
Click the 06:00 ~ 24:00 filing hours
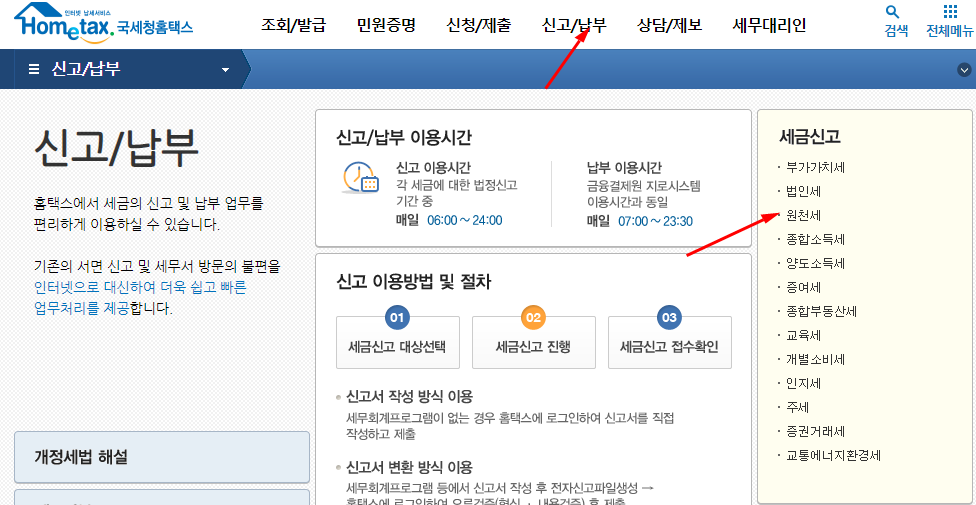coord(464,220)
